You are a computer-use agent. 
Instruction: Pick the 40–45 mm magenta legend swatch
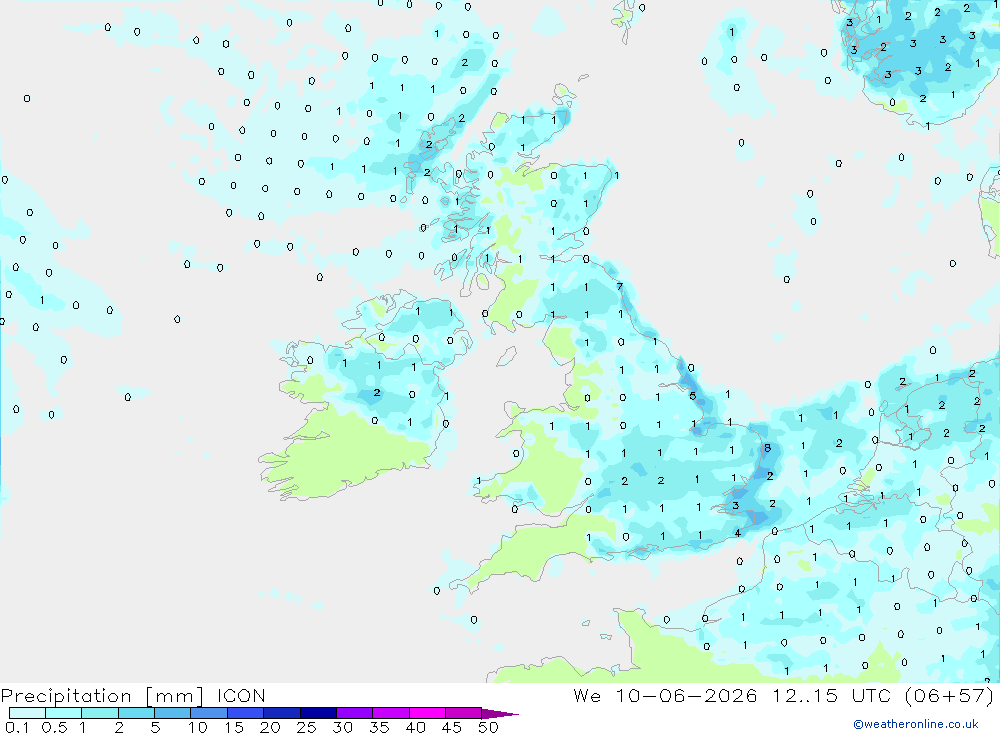tap(427, 713)
